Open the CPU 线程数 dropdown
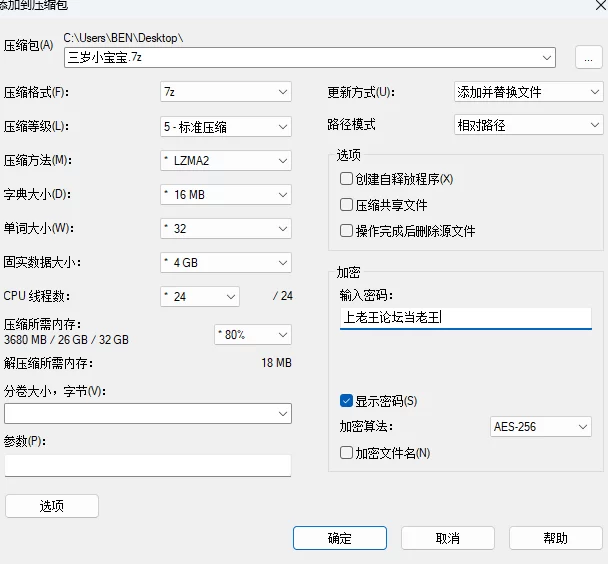This screenshot has height=564, width=608. (201, 296)
